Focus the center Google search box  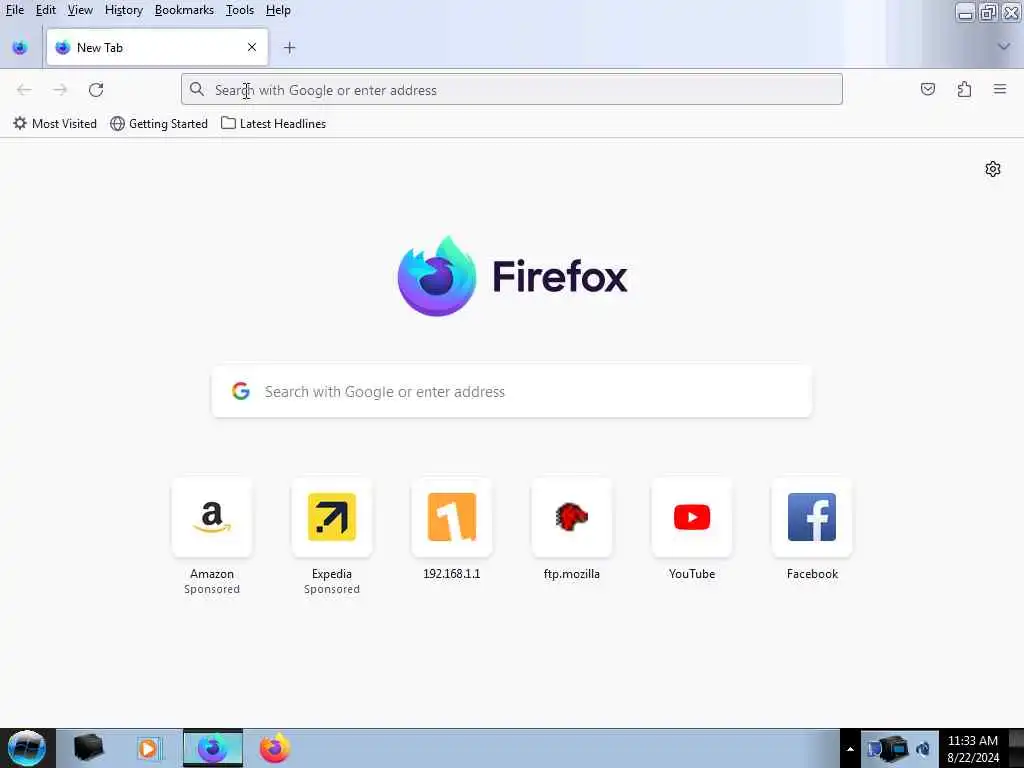[512, 391]
